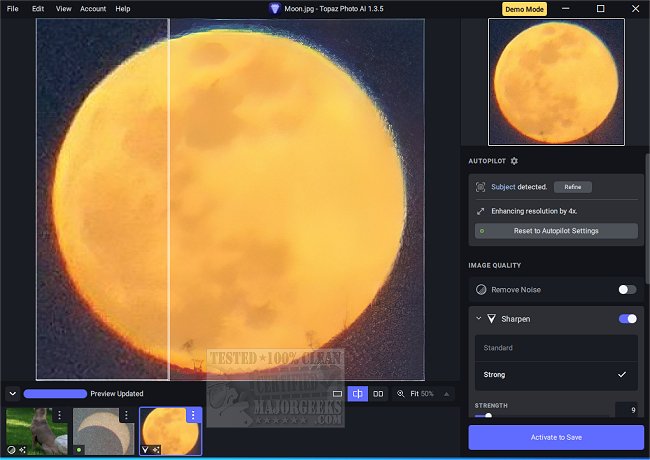Open options menu on dog thumbnail
650x460 pixels.
pyautogui.click(x=60, y=414)
